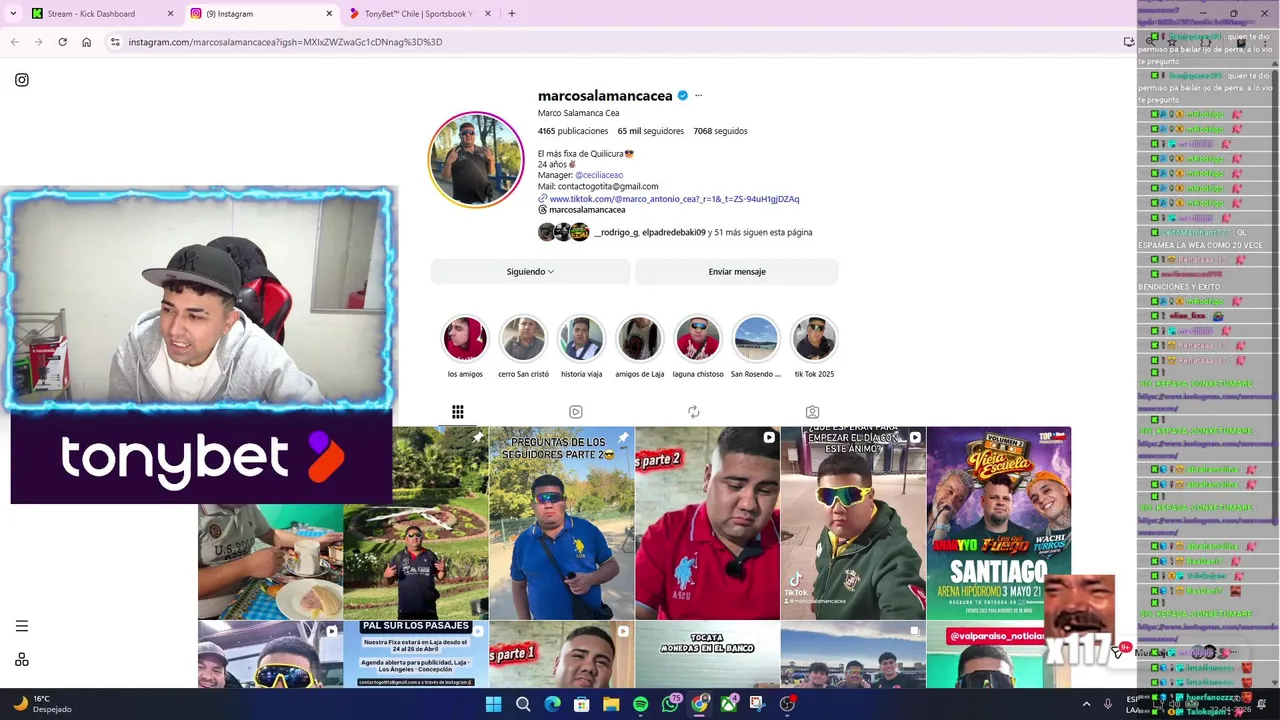The width and height of the screenshot is (1280, 720).
Task: Click the instagram.com address bar
Action: (620, 42)
